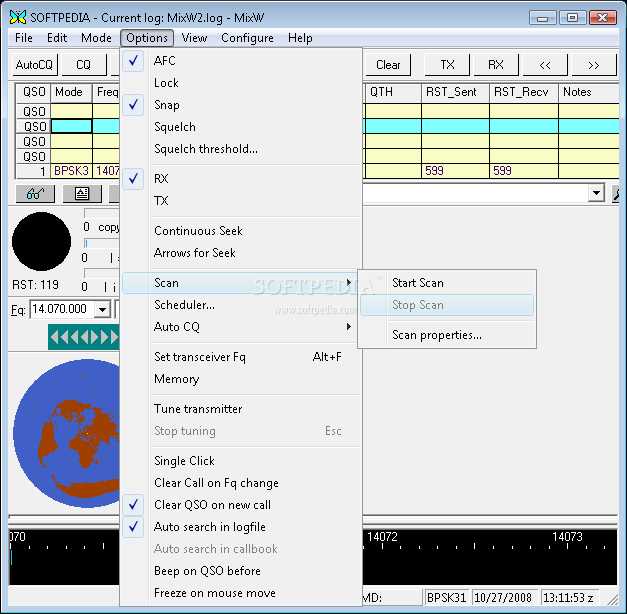The height and width of the screenshot is (614, 627).
Task: Click the 13:11:53 z time display
Action: pyautogui.click(x=568, y=598)
